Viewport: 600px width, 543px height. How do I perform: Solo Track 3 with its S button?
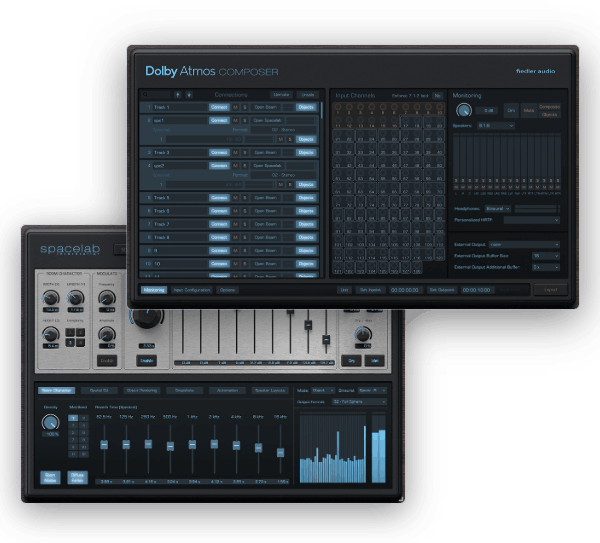245,152
